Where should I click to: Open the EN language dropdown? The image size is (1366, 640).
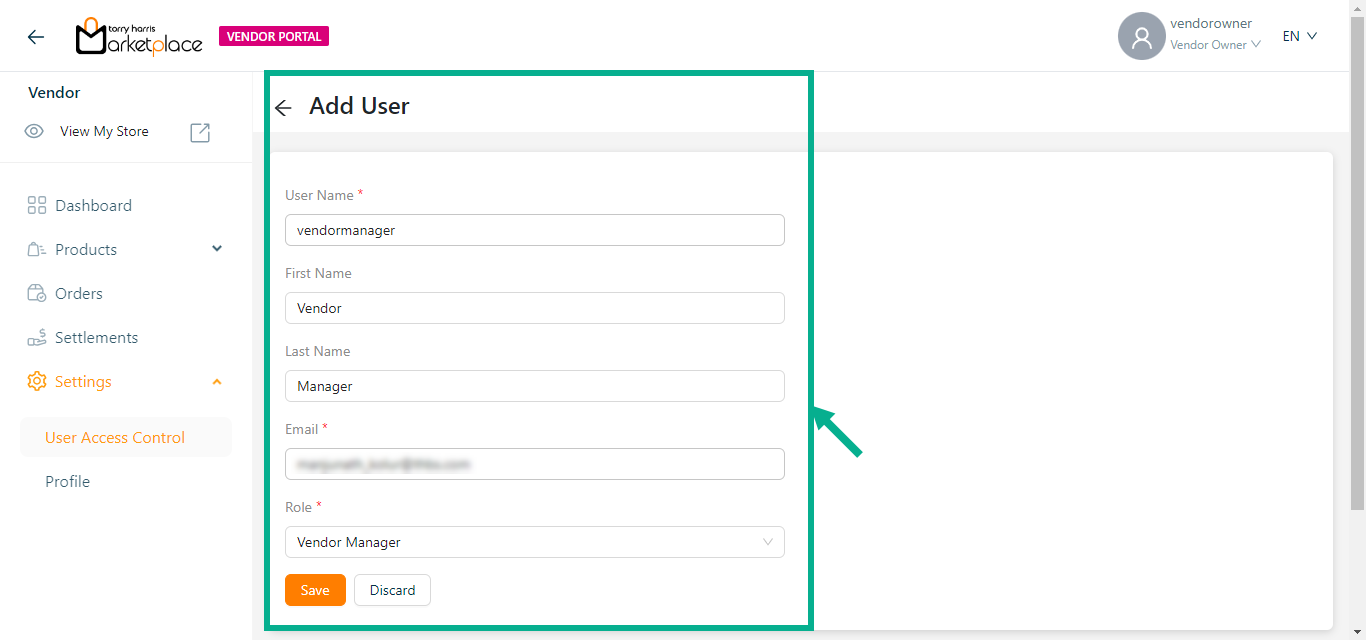click(1300, 36)
